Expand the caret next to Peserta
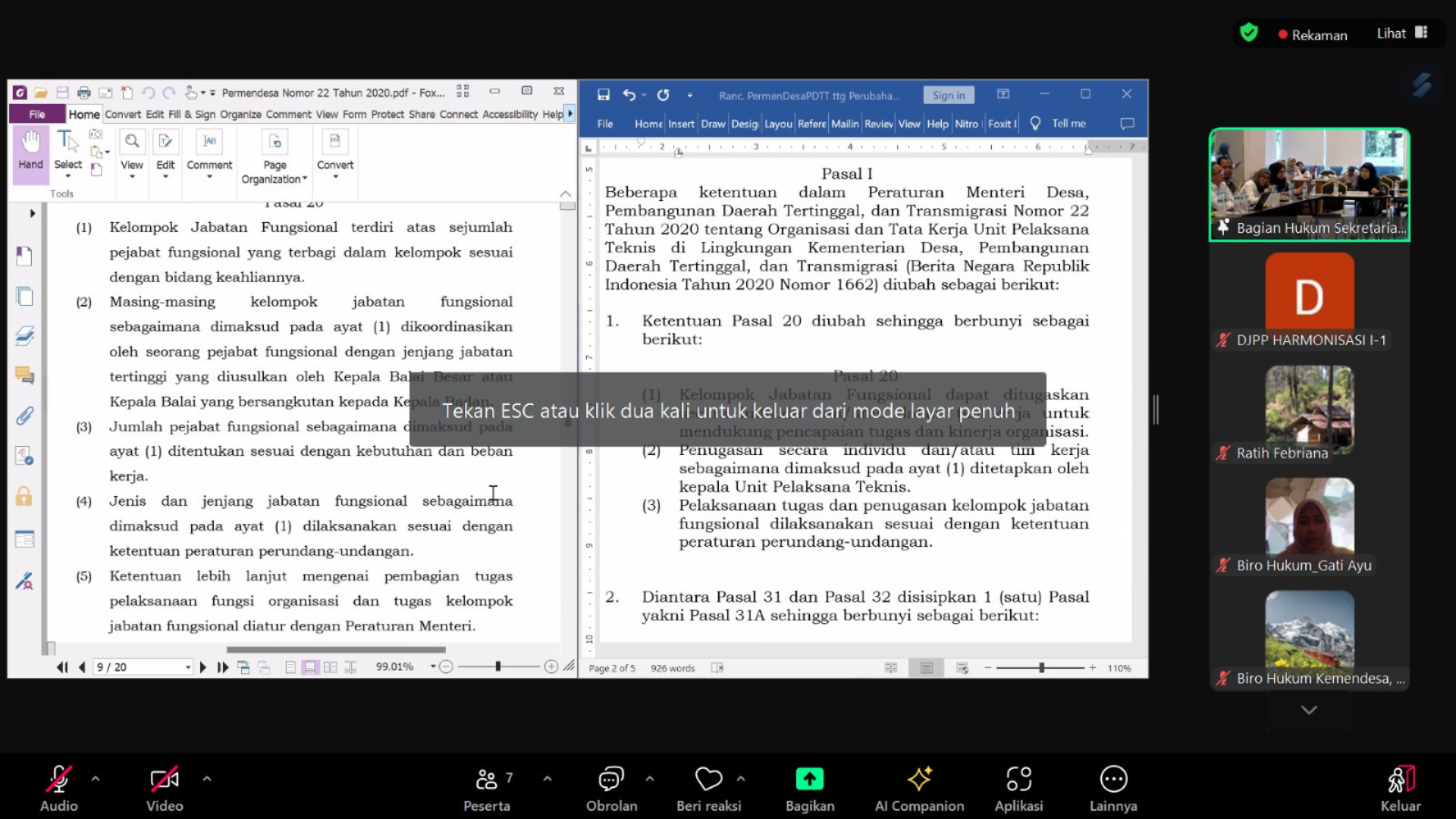Screen dimensions: 1456x819 click(x=548, y=779)
